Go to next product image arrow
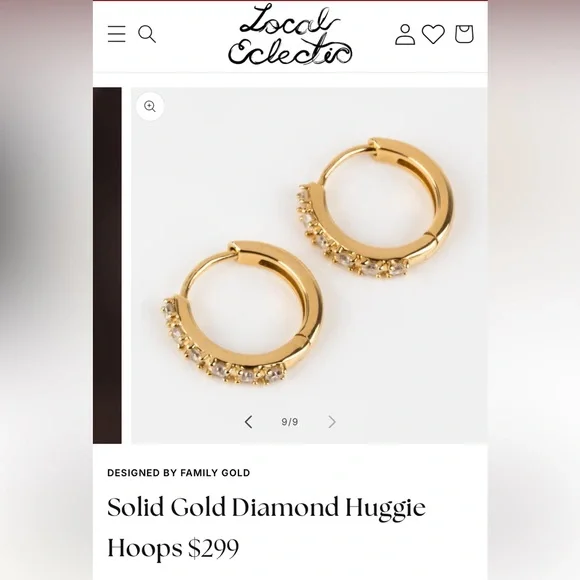Viewport: 580px width, 580px height. click(332, 422)
